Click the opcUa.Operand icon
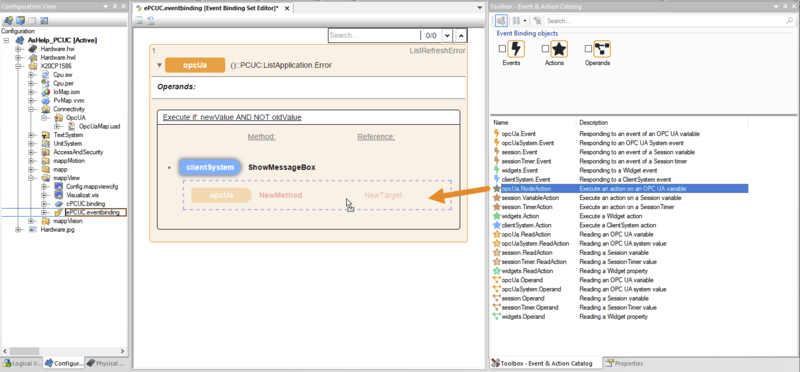 [497, 280]
